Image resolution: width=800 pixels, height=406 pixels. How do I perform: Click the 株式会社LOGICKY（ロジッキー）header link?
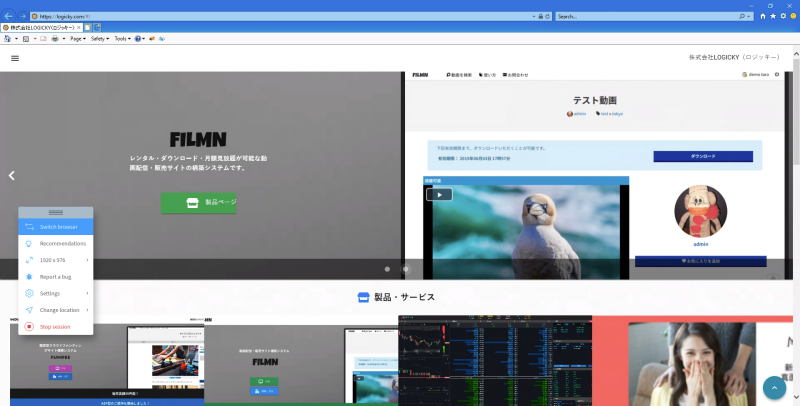coord(734,58)
